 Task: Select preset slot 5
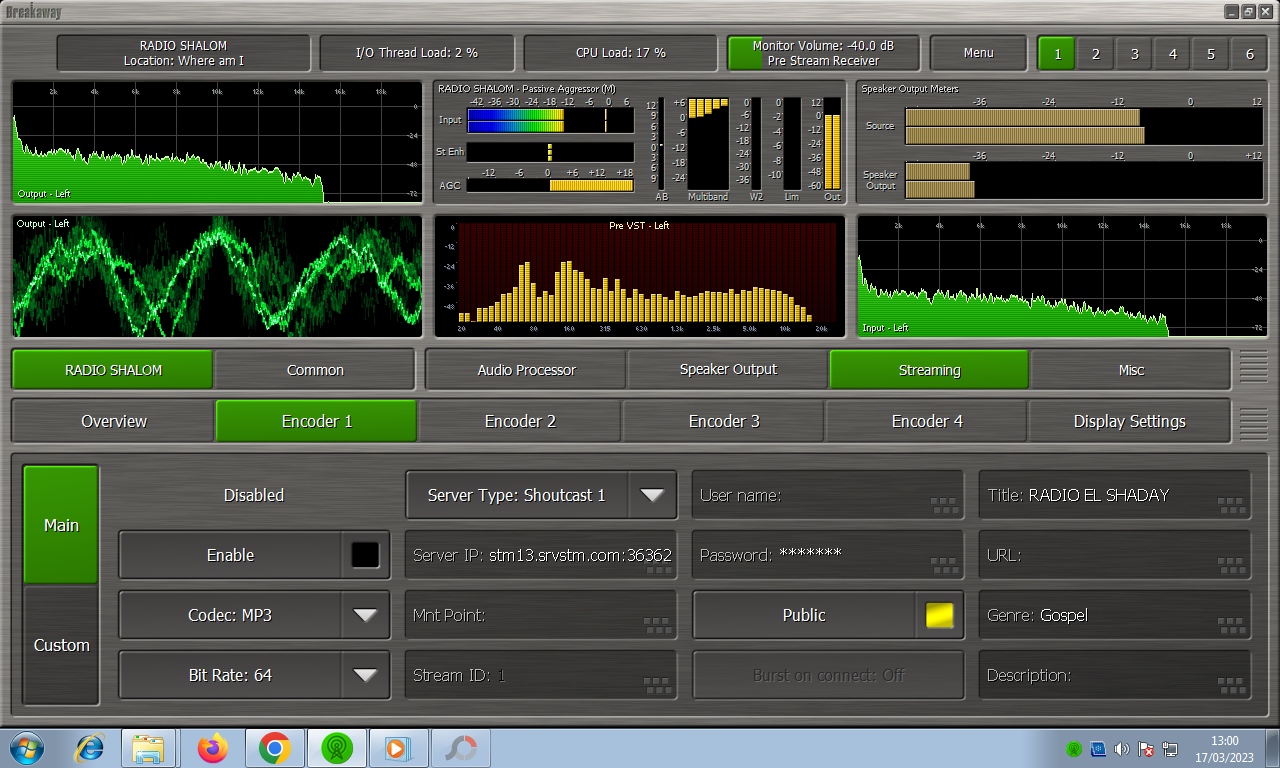pos(1211,54)
